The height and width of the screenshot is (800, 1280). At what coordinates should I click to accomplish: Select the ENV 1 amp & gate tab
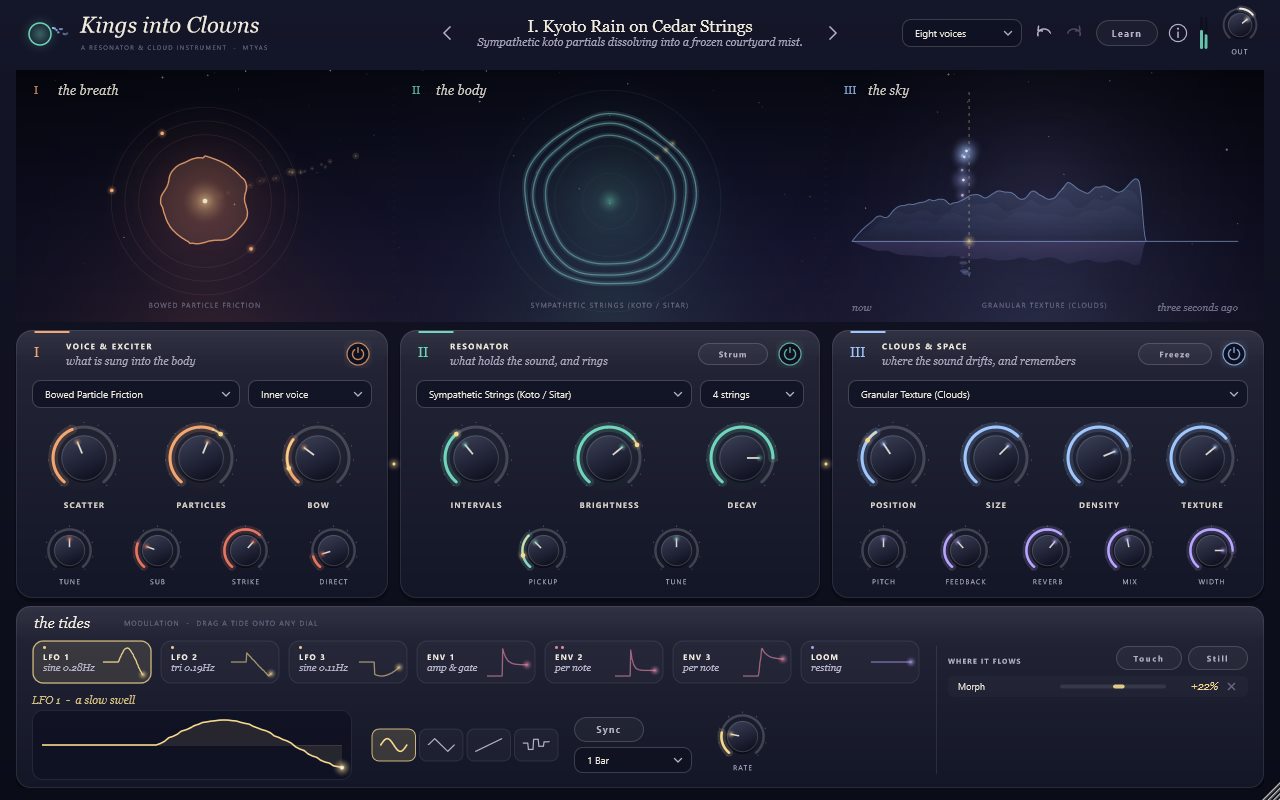point(476,662)
